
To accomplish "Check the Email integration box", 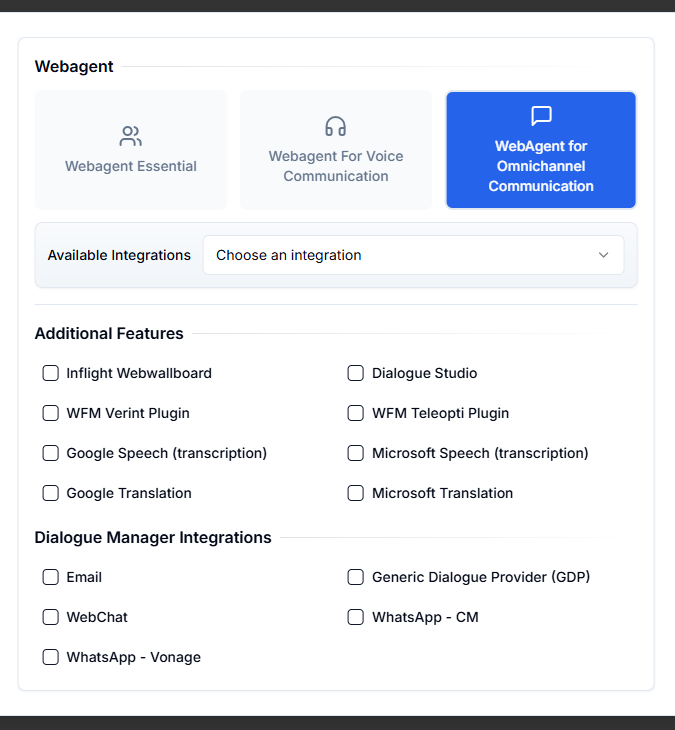I will coord(50,577).
